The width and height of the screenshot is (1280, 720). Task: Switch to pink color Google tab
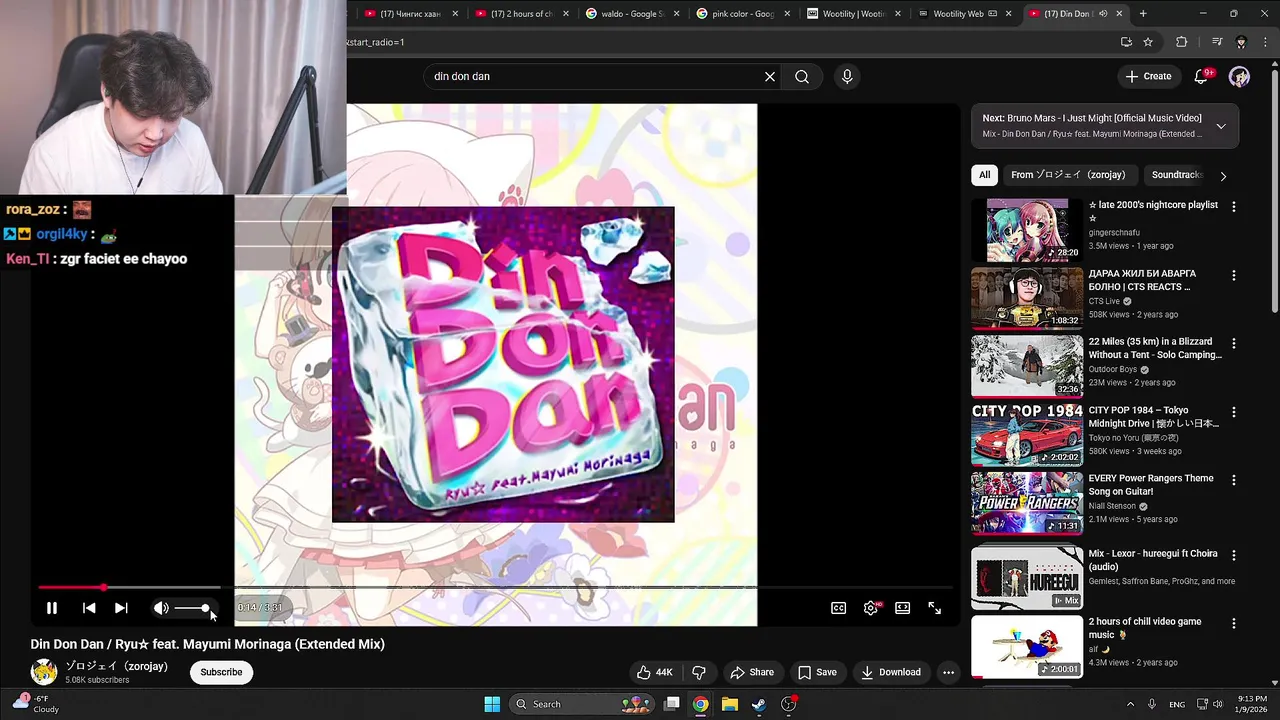pyautogui.click(x=740, y=14)
